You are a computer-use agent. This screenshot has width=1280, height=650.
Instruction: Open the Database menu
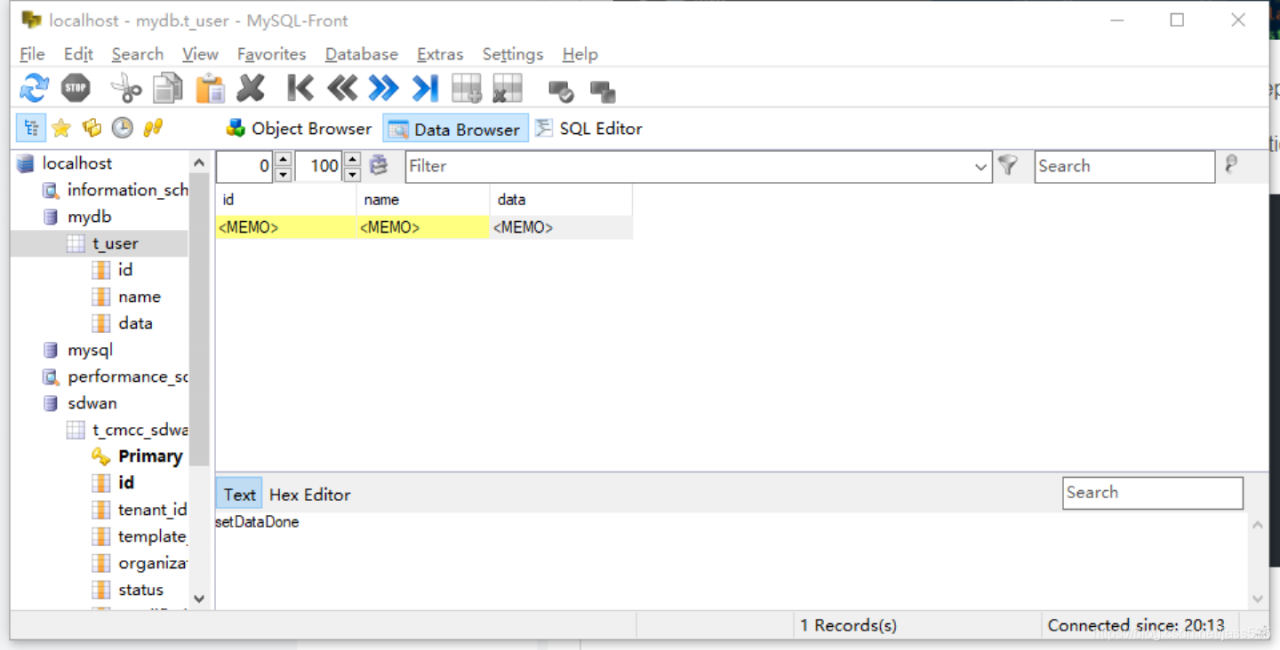361,54
